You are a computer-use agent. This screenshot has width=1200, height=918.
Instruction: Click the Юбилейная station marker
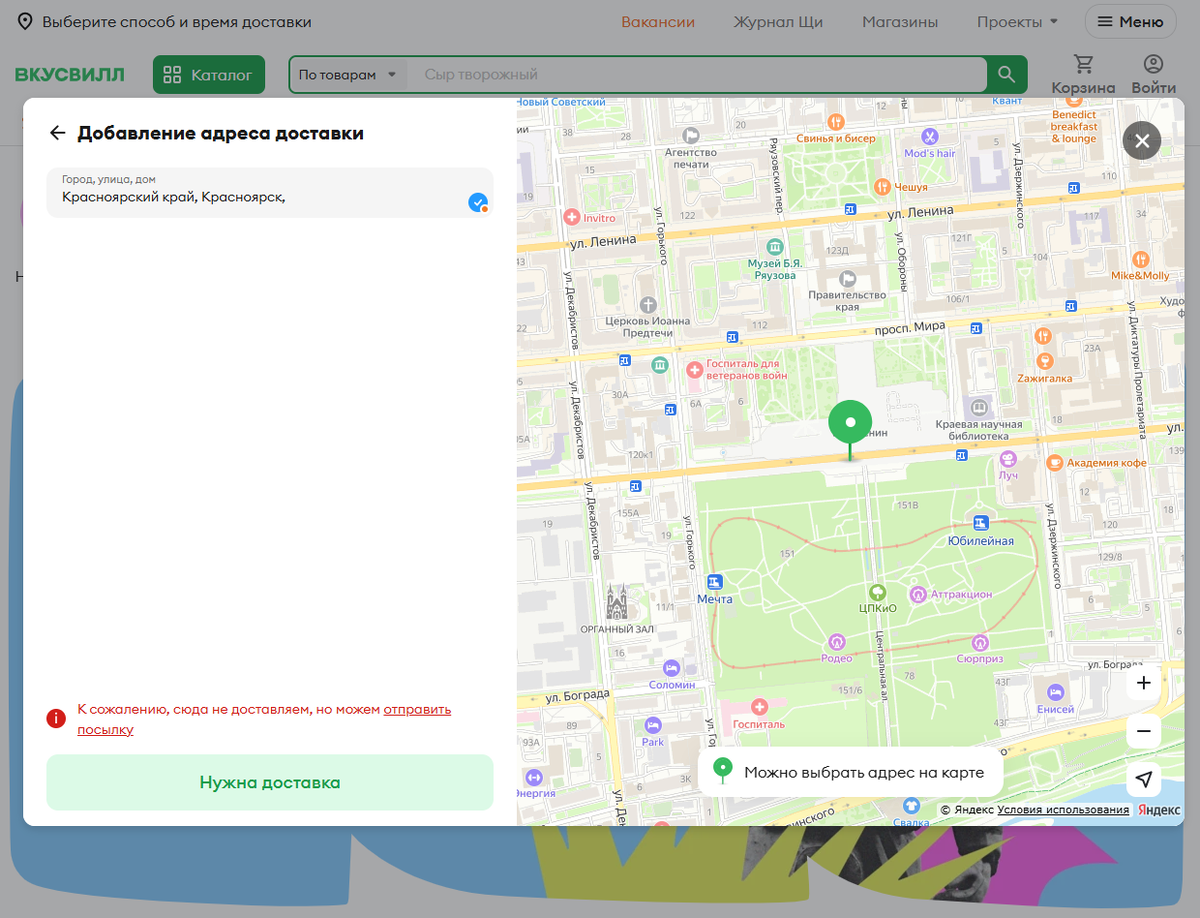(x=981, y=523)
